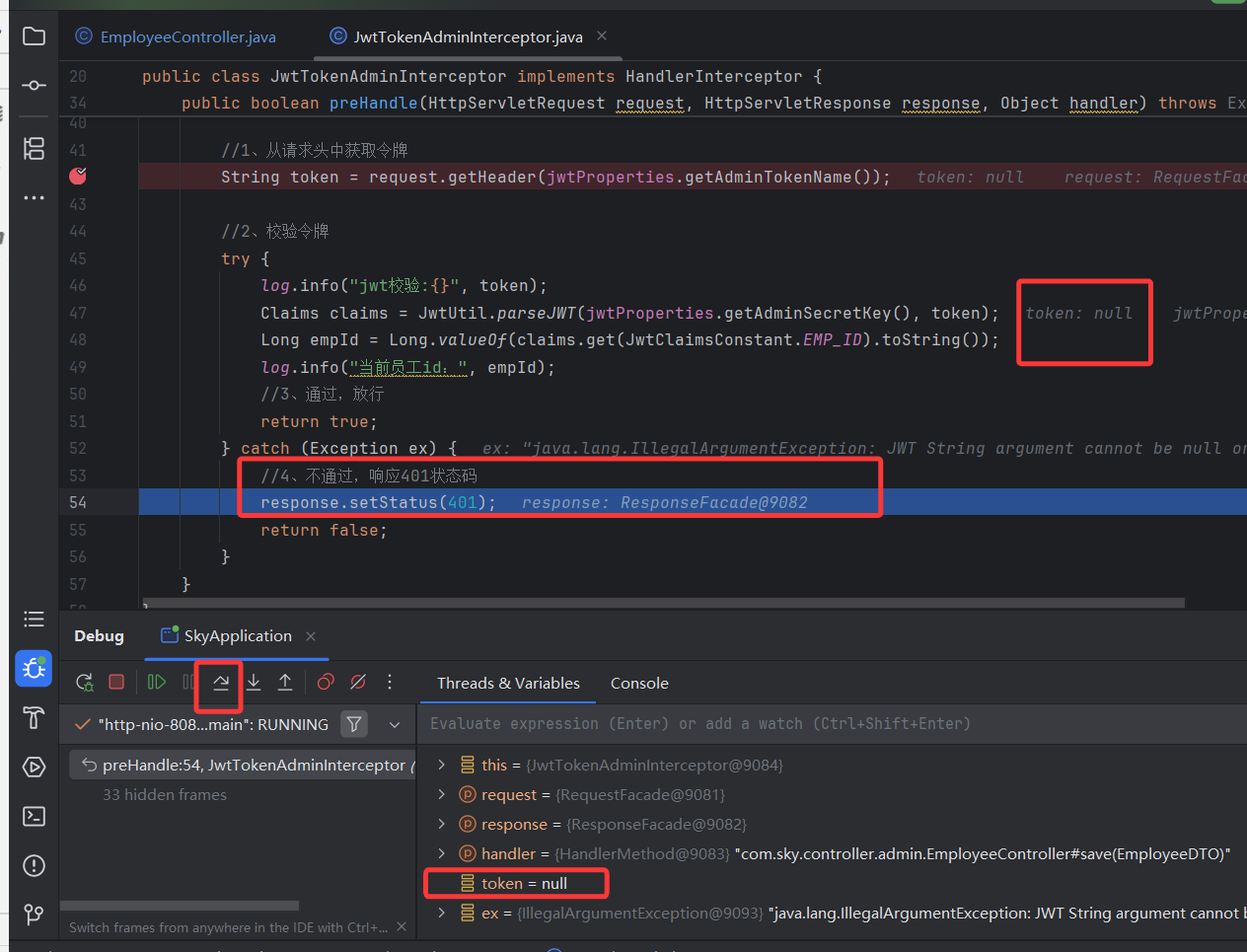Viewport: 1247px width, 952px height.
Task: Select the preHandle:54 stack frame
Action: click(243, 765)
